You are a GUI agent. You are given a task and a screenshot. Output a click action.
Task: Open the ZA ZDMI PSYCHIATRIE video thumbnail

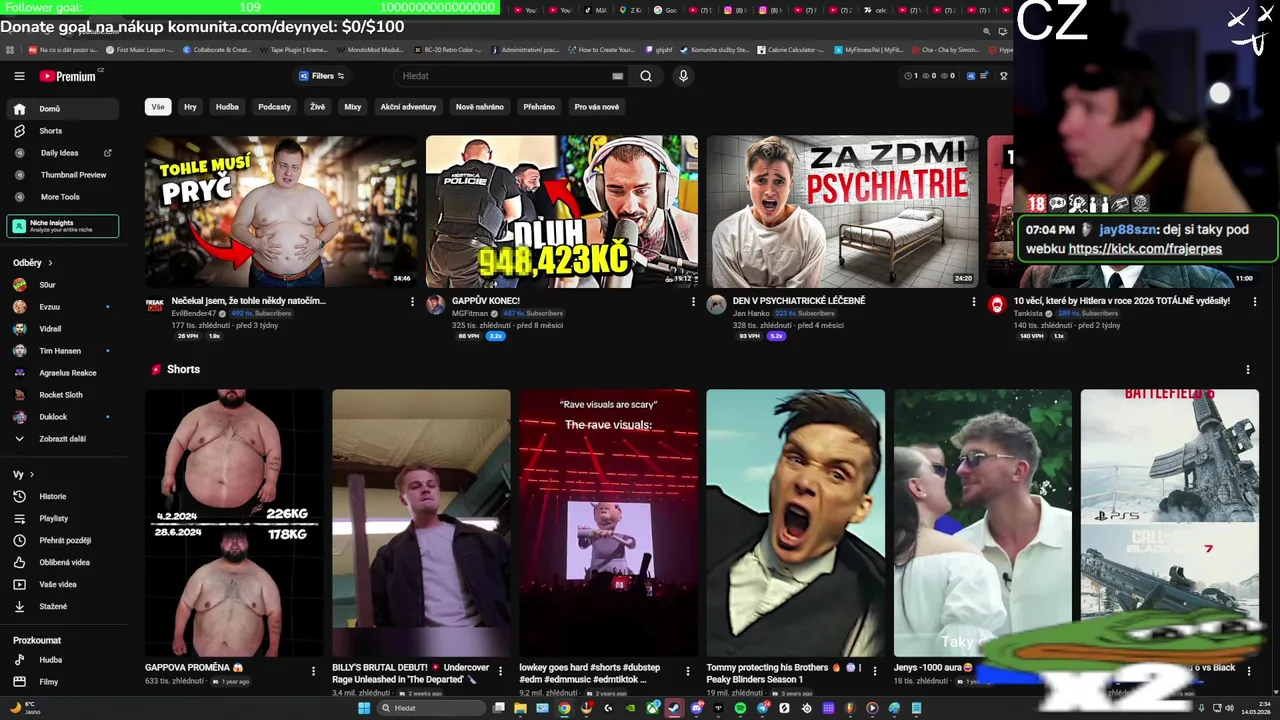point(843,212)
